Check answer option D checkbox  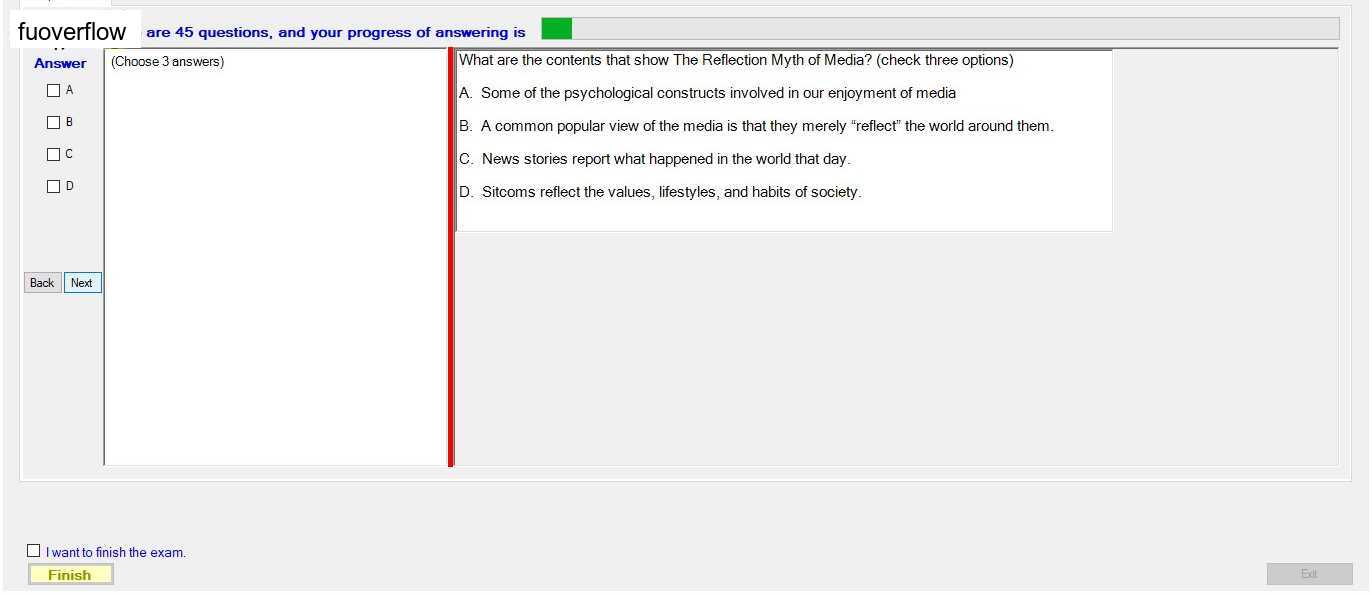(x=54, y=186)
